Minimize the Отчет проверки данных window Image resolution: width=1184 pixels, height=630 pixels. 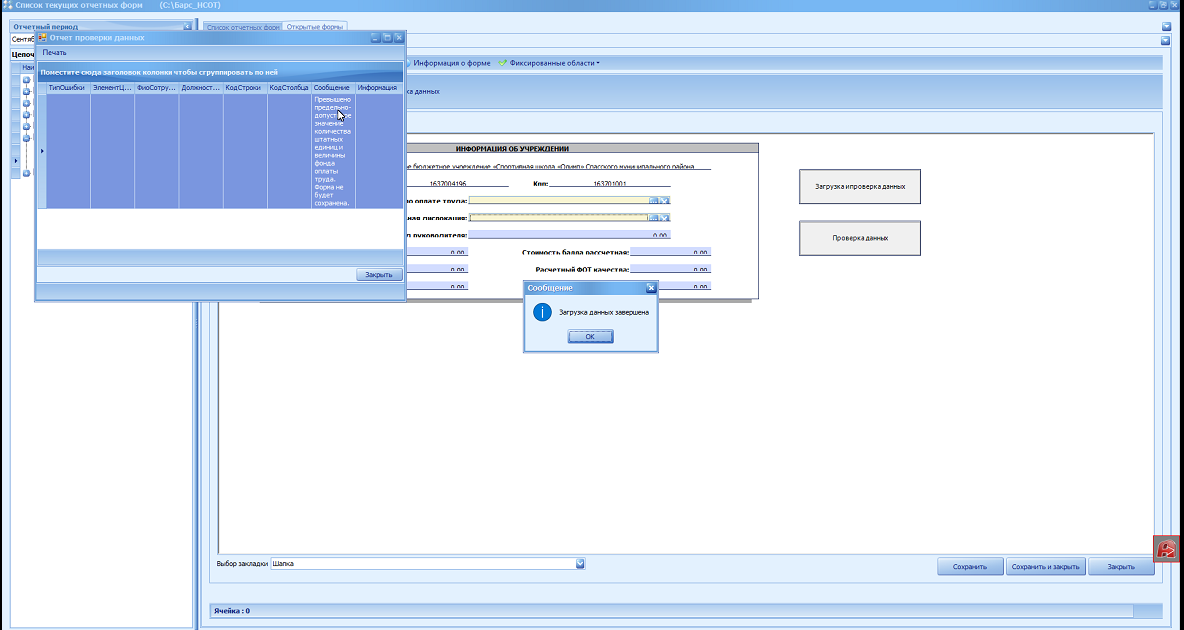coord(375,38)
